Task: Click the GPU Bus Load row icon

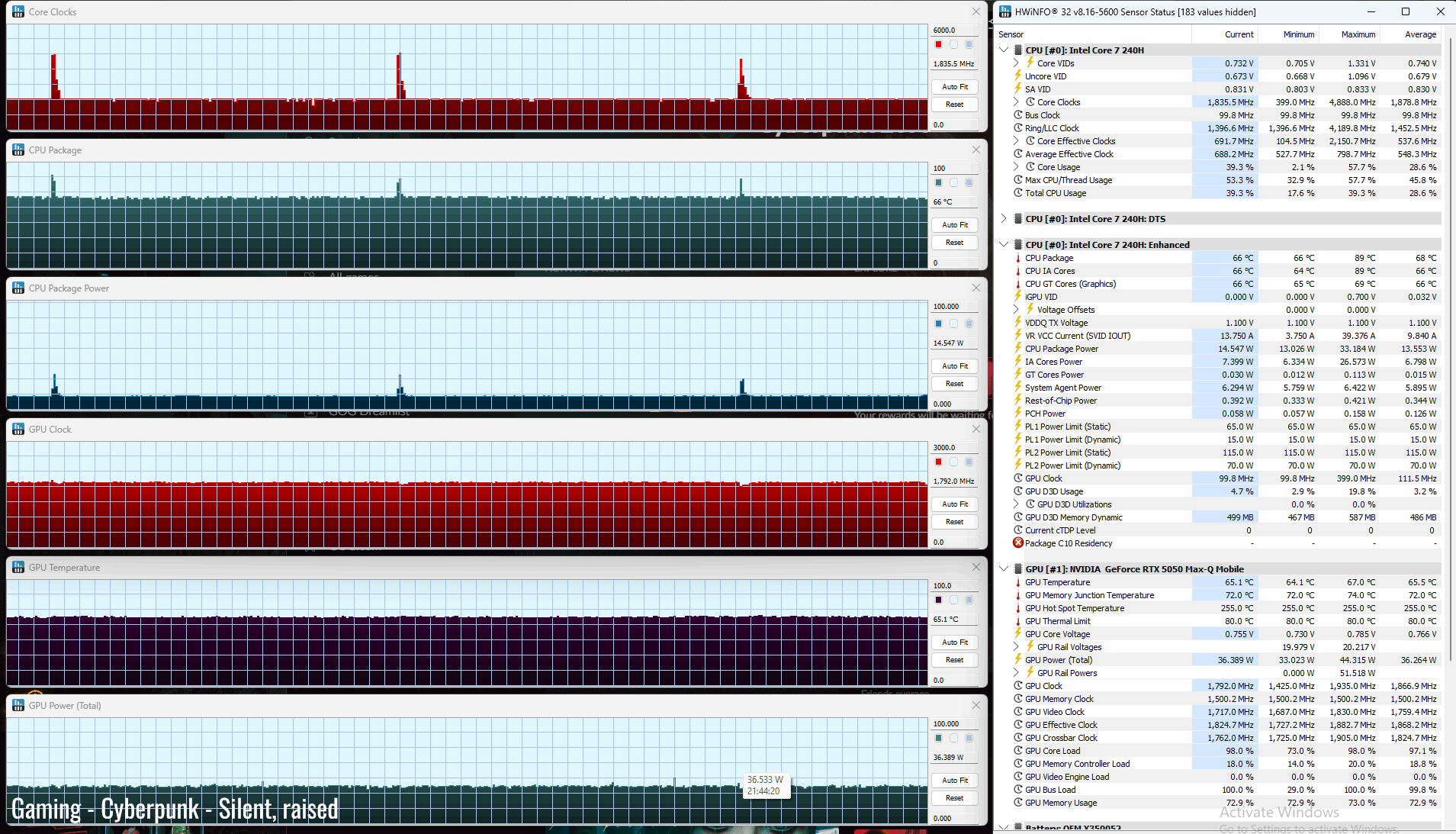Action: tap(1017, 790)
